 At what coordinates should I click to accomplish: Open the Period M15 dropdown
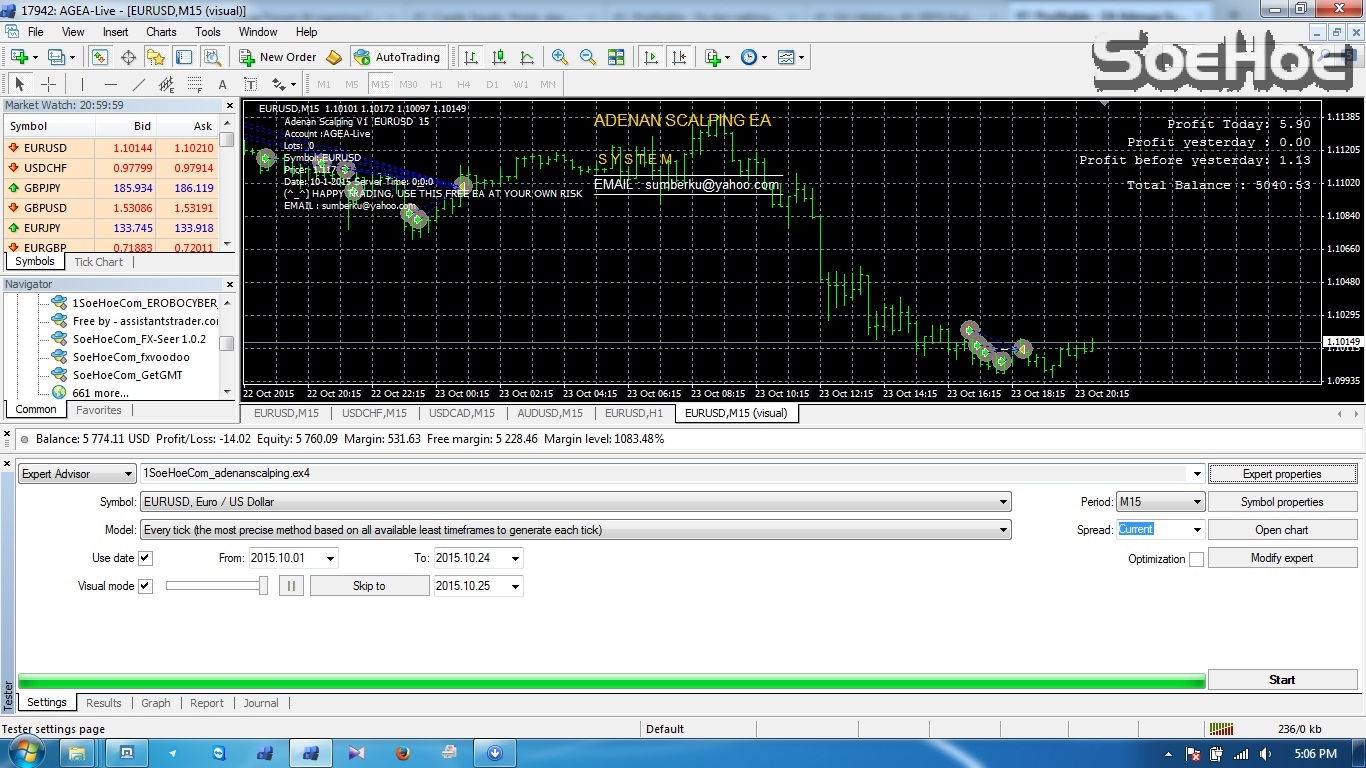click(1196, 502)
